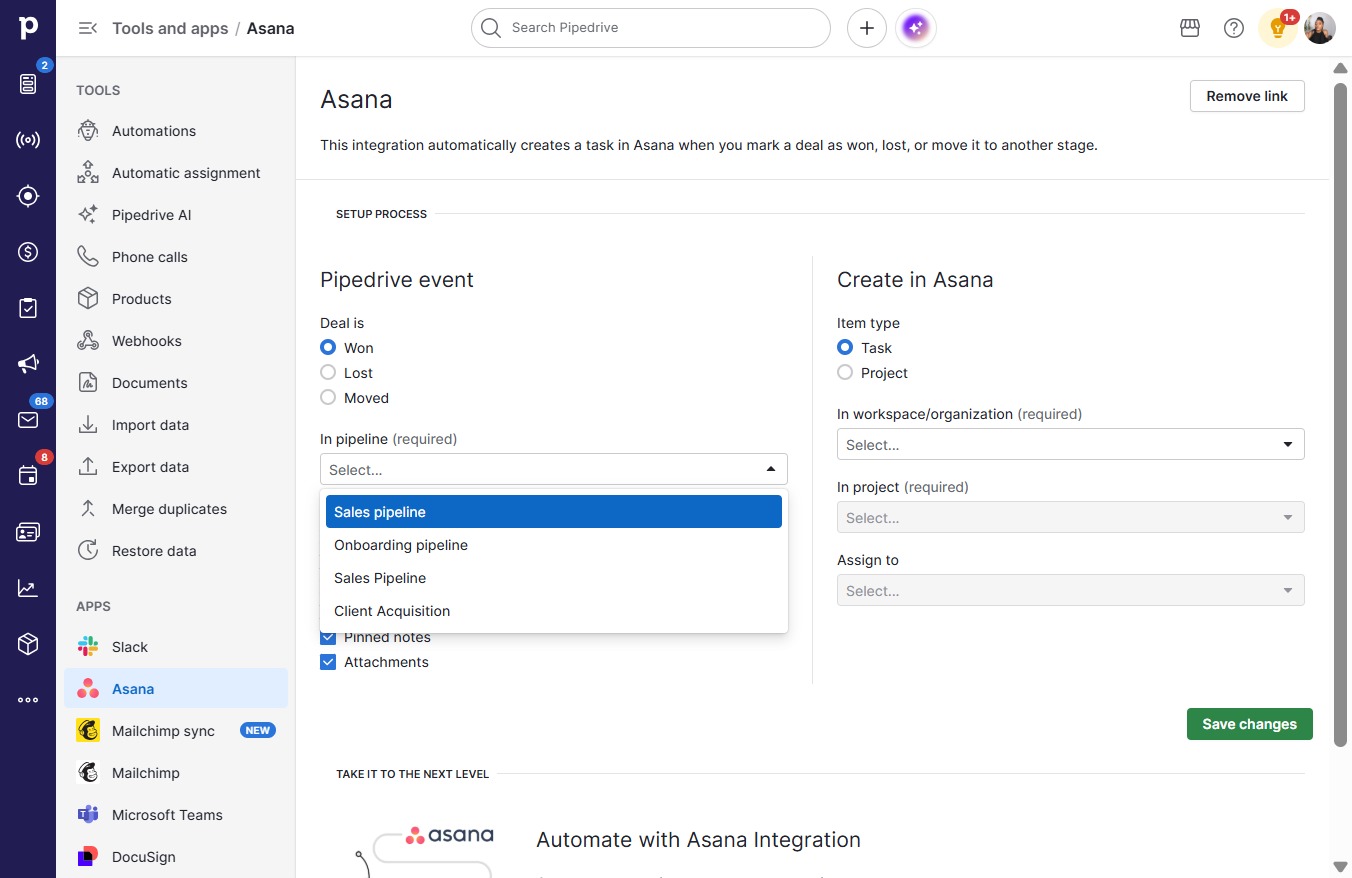Viewport: 1352px width, 878px height.
Task: Open the Pipedrive AI assistant sparkle icon
Action: [x=917, y=28]
